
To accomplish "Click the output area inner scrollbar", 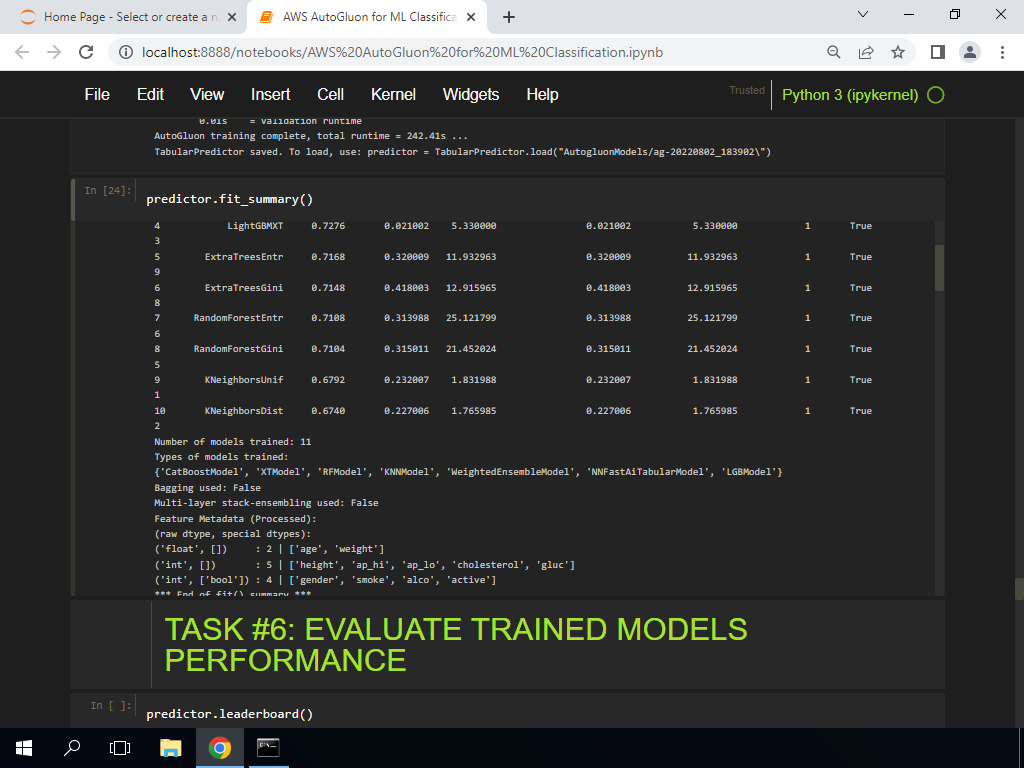I will coord(939,268).
